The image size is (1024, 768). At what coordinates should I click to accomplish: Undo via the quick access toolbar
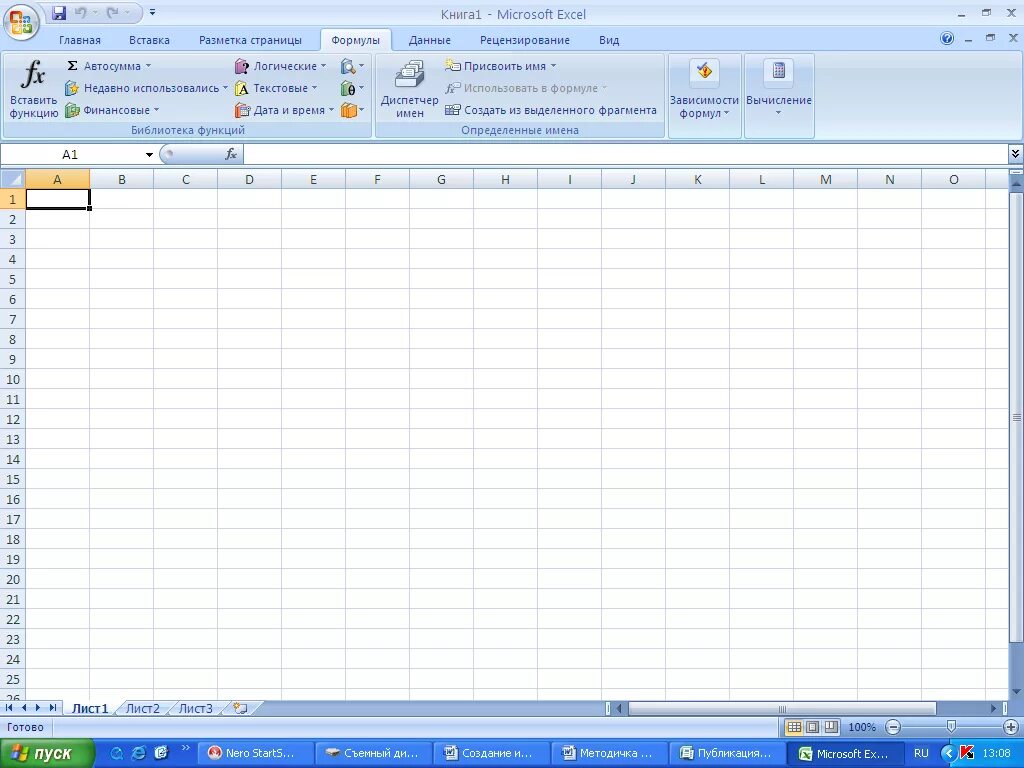(x=80, y=12)
